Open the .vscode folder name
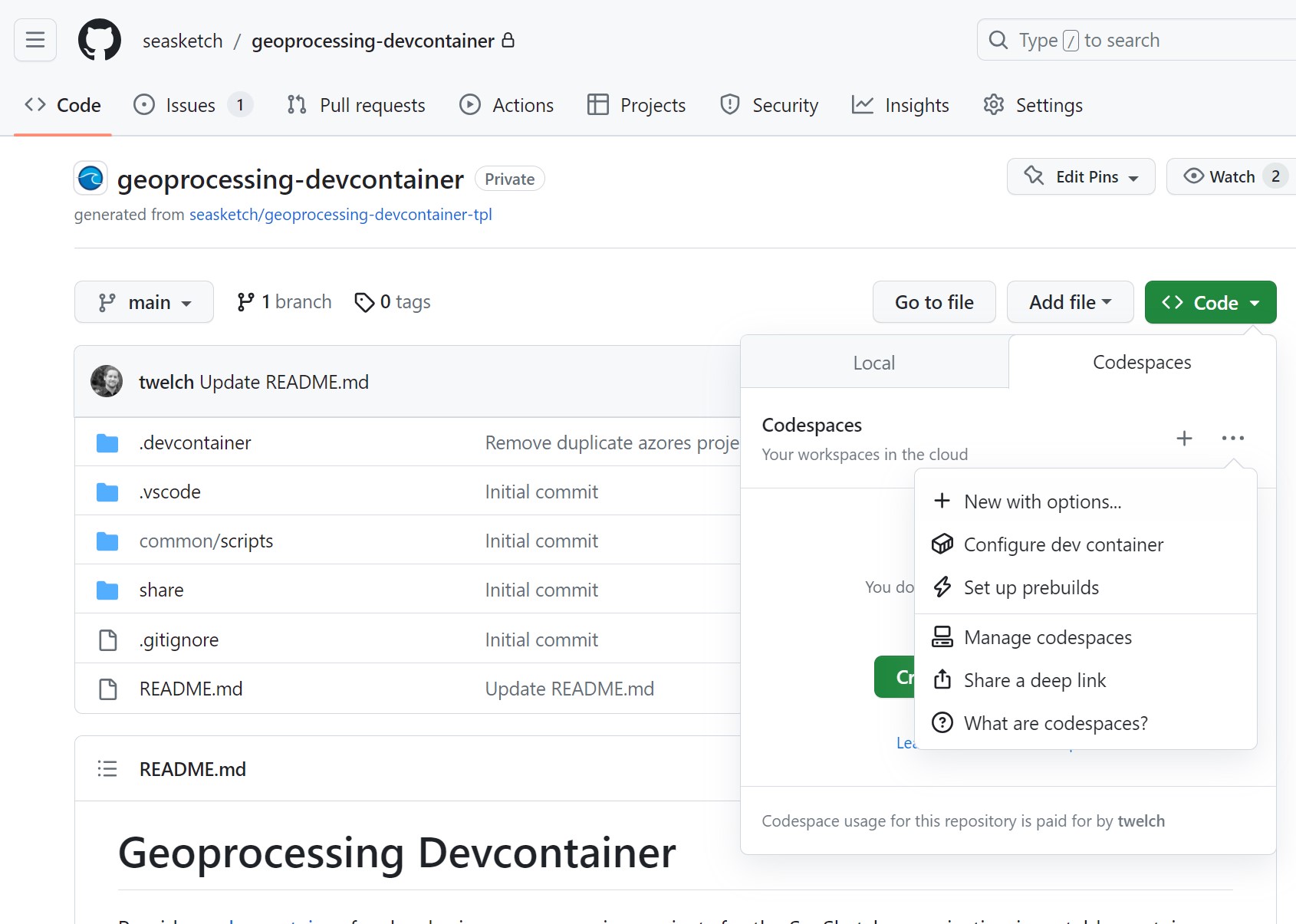Screen dimensions: 1296x924 click(169, 492)
